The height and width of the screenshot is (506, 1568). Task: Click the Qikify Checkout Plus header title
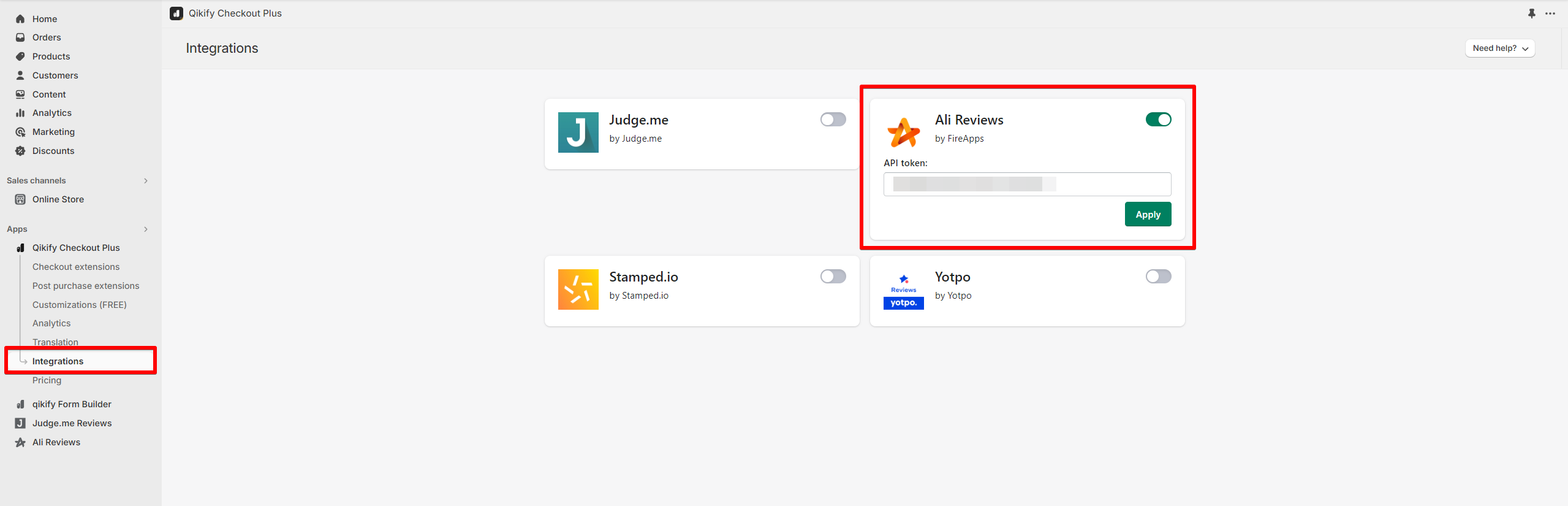pyautogui.click(x=235, y=13)
